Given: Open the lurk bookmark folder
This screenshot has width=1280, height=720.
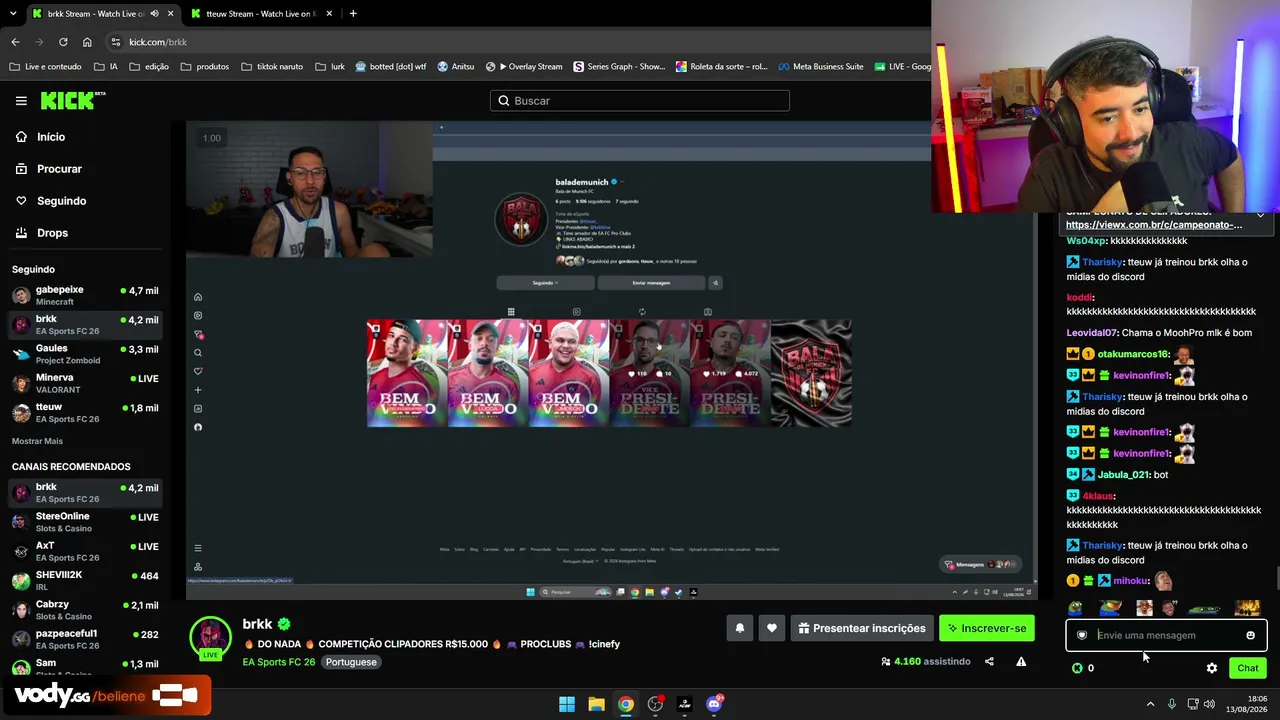Looking at the screenshot, I should pyautogui.click(x=330, y=67).
